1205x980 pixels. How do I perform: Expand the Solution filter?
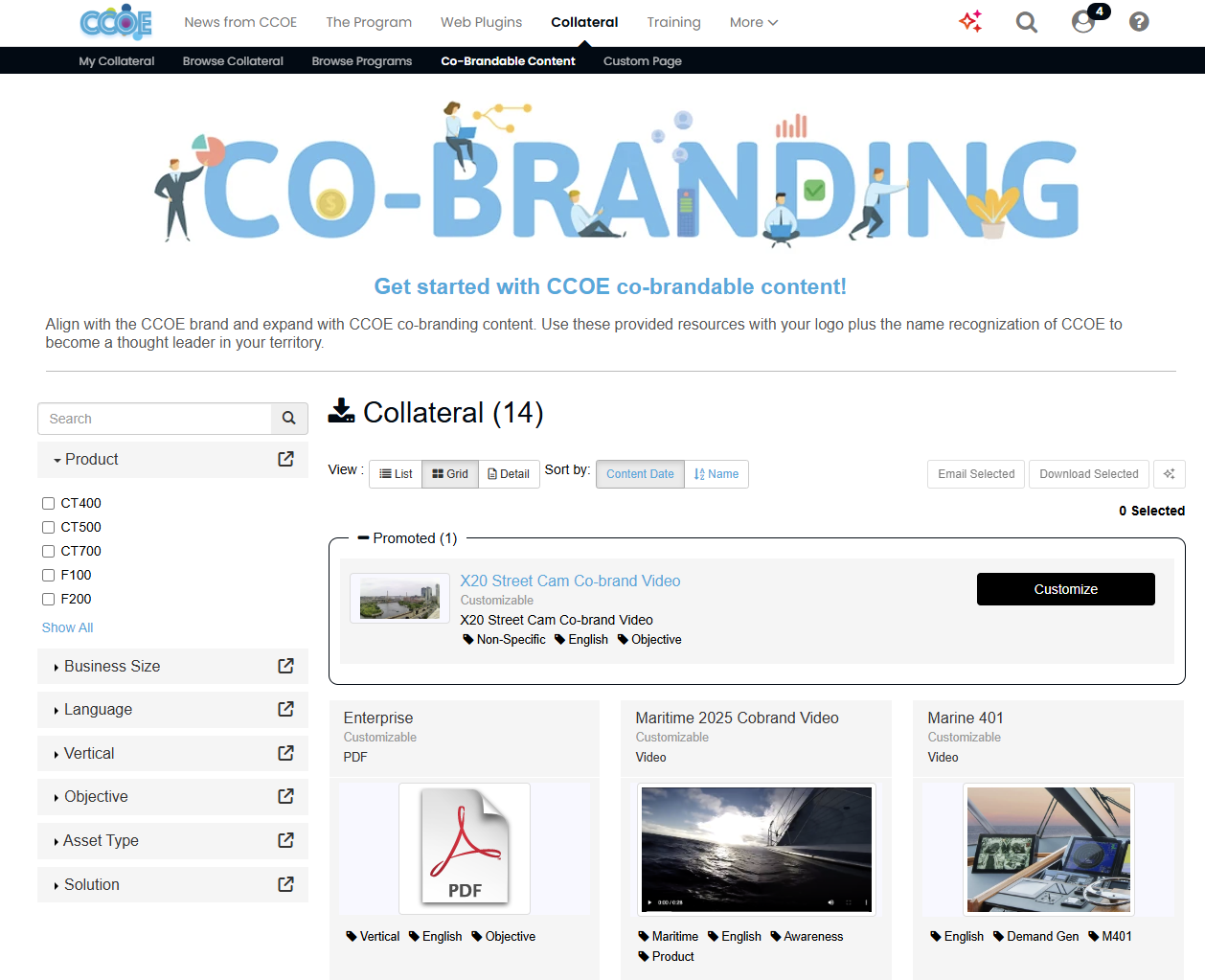pos(86,885)
